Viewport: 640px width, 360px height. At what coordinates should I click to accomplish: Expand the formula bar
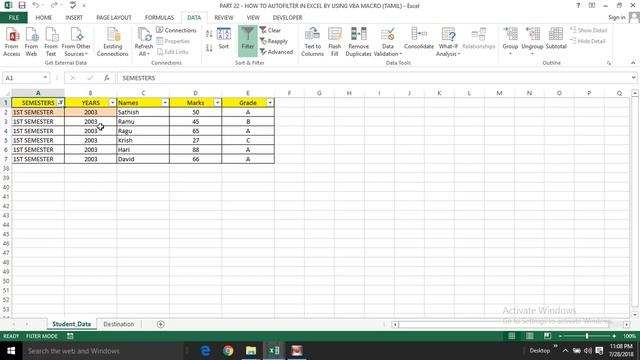633,78
